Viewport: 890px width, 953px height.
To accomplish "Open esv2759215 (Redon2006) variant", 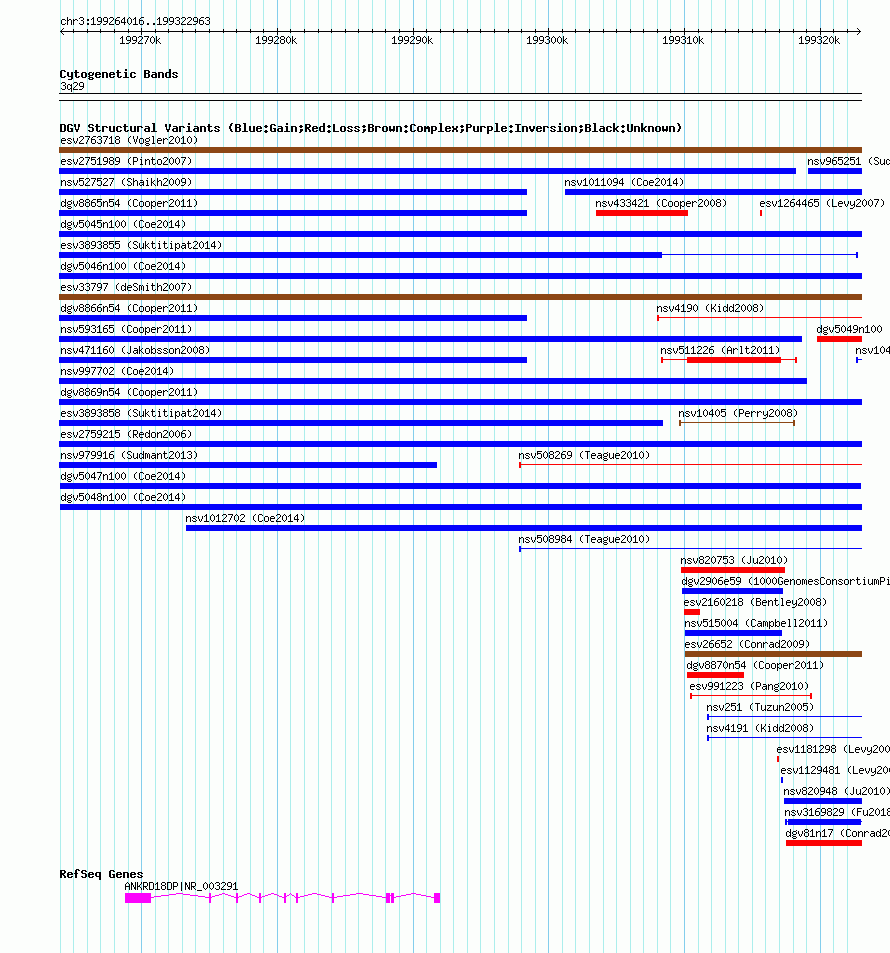I will pos(126,434).
